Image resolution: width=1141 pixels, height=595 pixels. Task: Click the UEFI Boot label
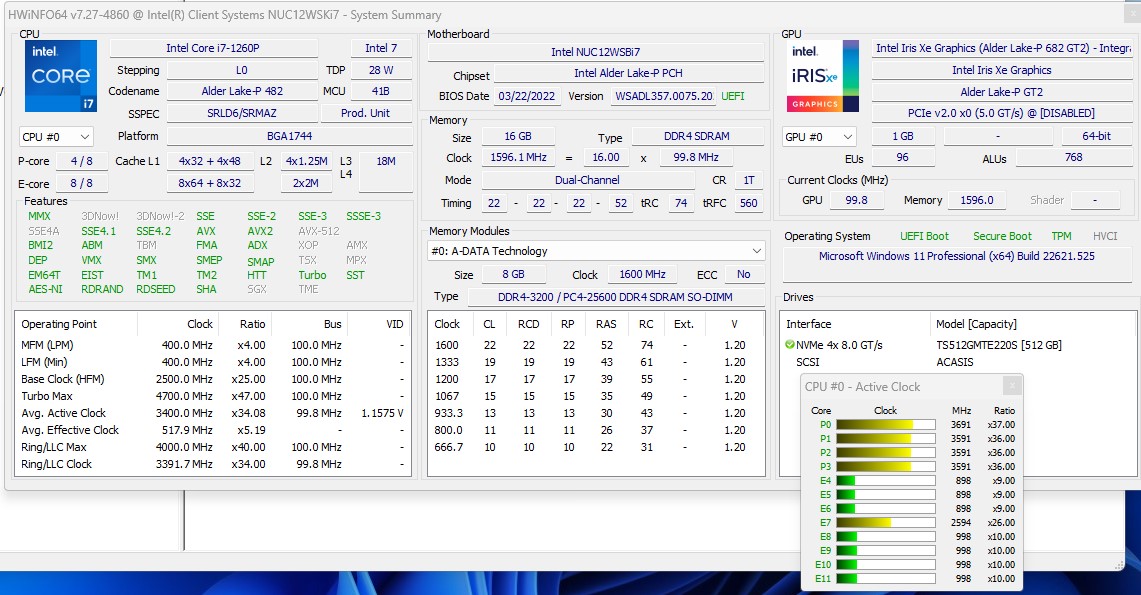[924, 236]
